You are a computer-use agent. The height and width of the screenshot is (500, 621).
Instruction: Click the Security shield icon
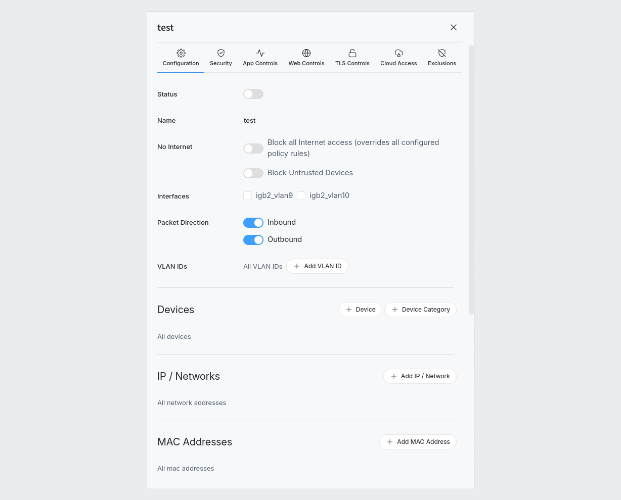click(x=221, y=52)
